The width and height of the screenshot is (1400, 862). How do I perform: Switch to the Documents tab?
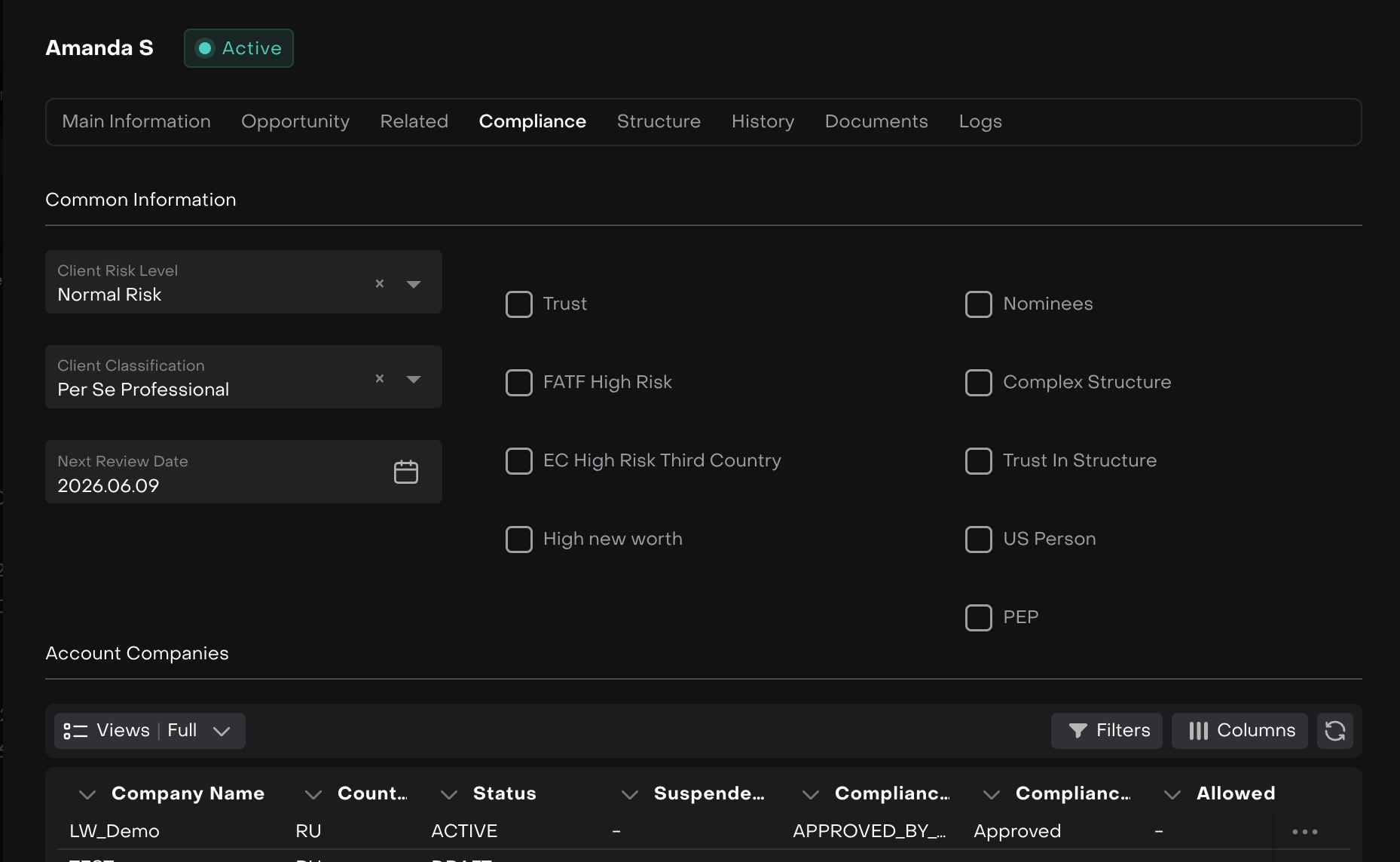pyautogui.click(x=876, y=122)
